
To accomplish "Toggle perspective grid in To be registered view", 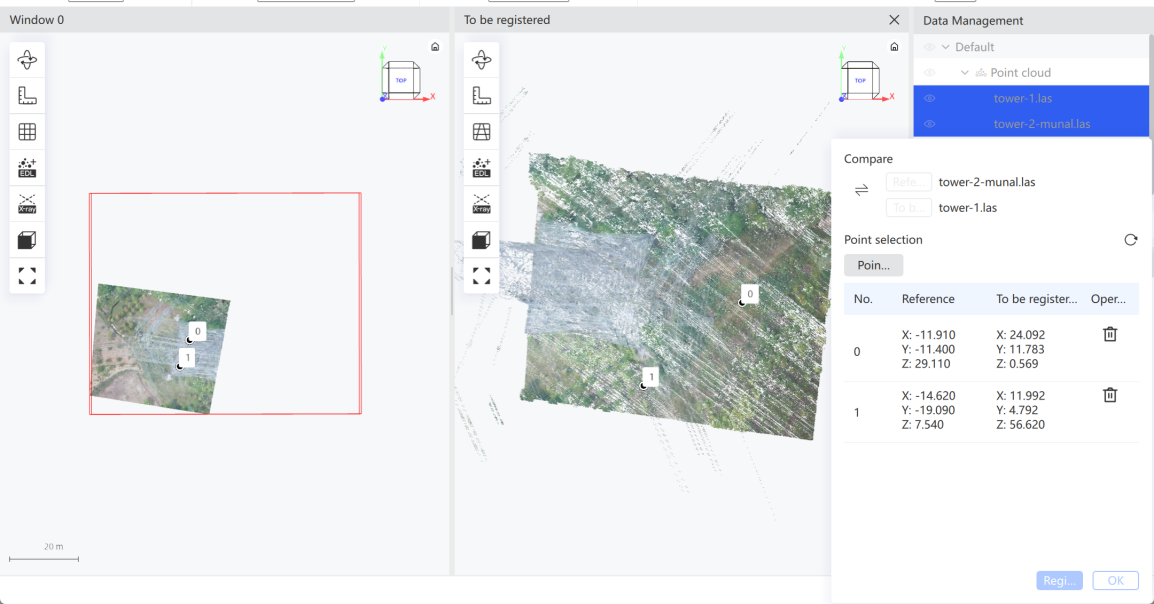I will click(481, 132).
